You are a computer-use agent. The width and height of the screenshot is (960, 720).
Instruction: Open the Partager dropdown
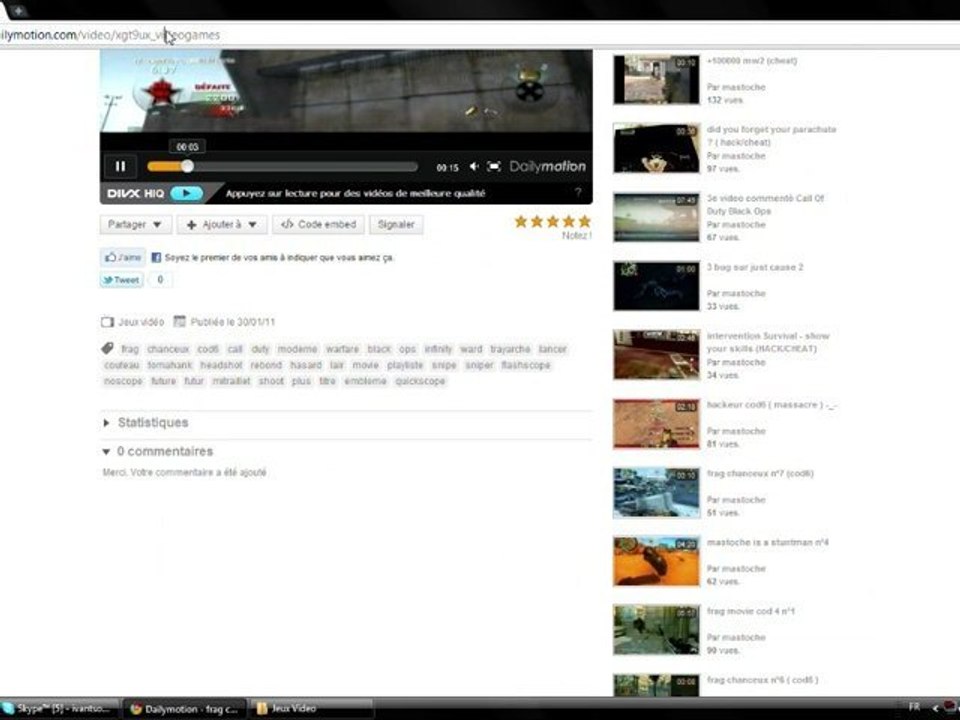pyautogui.click(x=135, y=225)
